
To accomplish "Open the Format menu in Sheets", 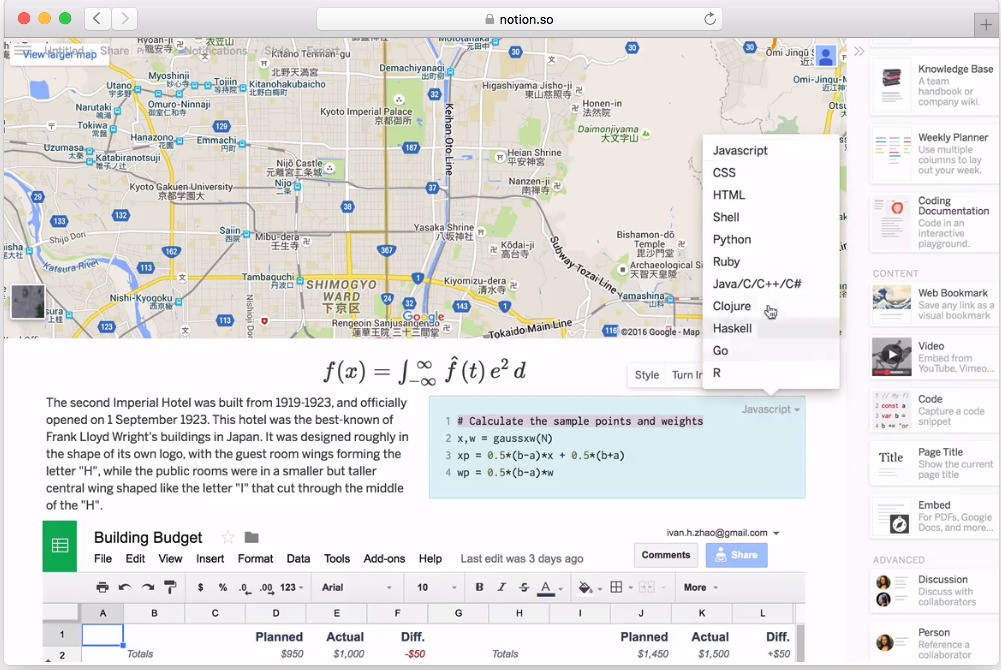I will point(255,559).
